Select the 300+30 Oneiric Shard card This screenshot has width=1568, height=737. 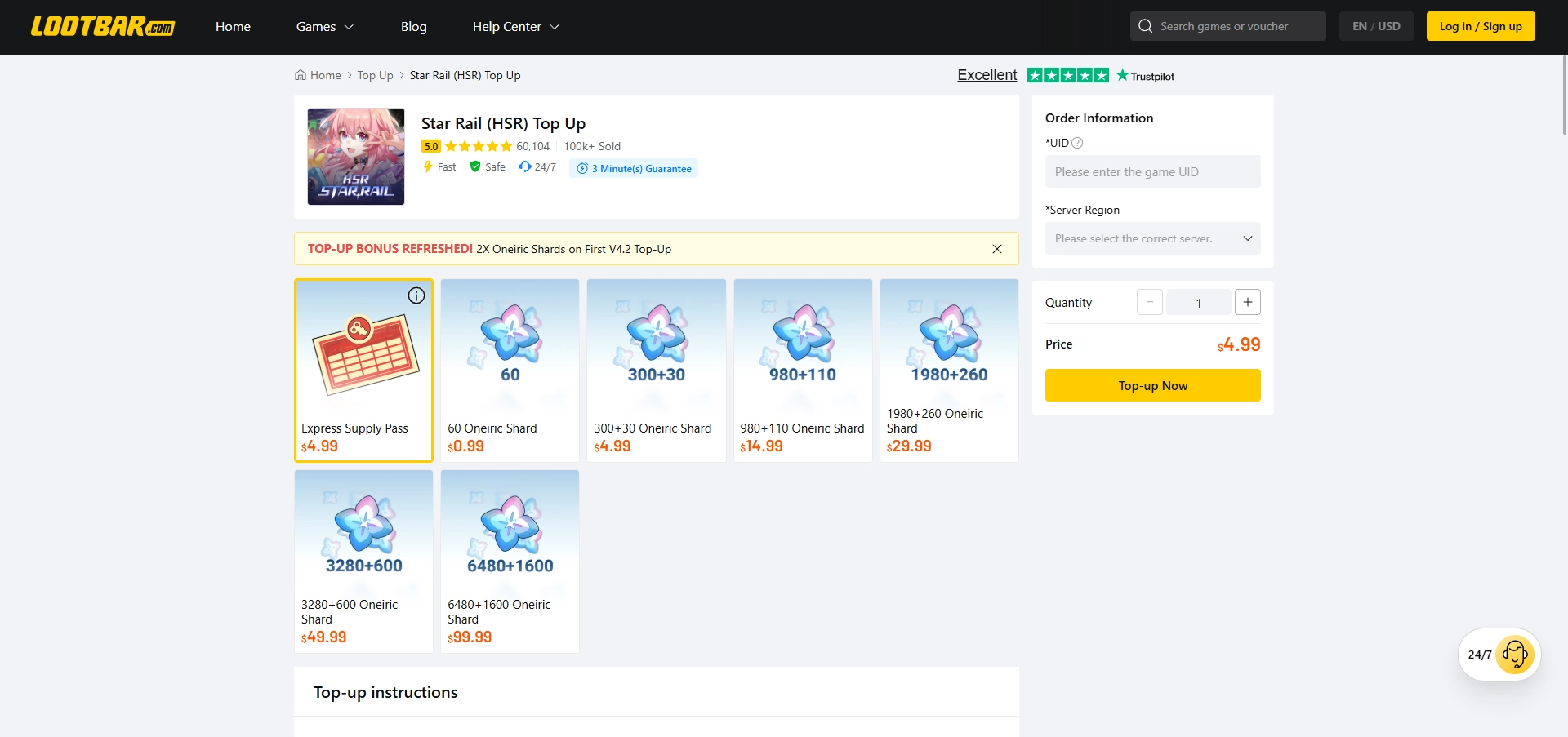[x=657, y=371]
